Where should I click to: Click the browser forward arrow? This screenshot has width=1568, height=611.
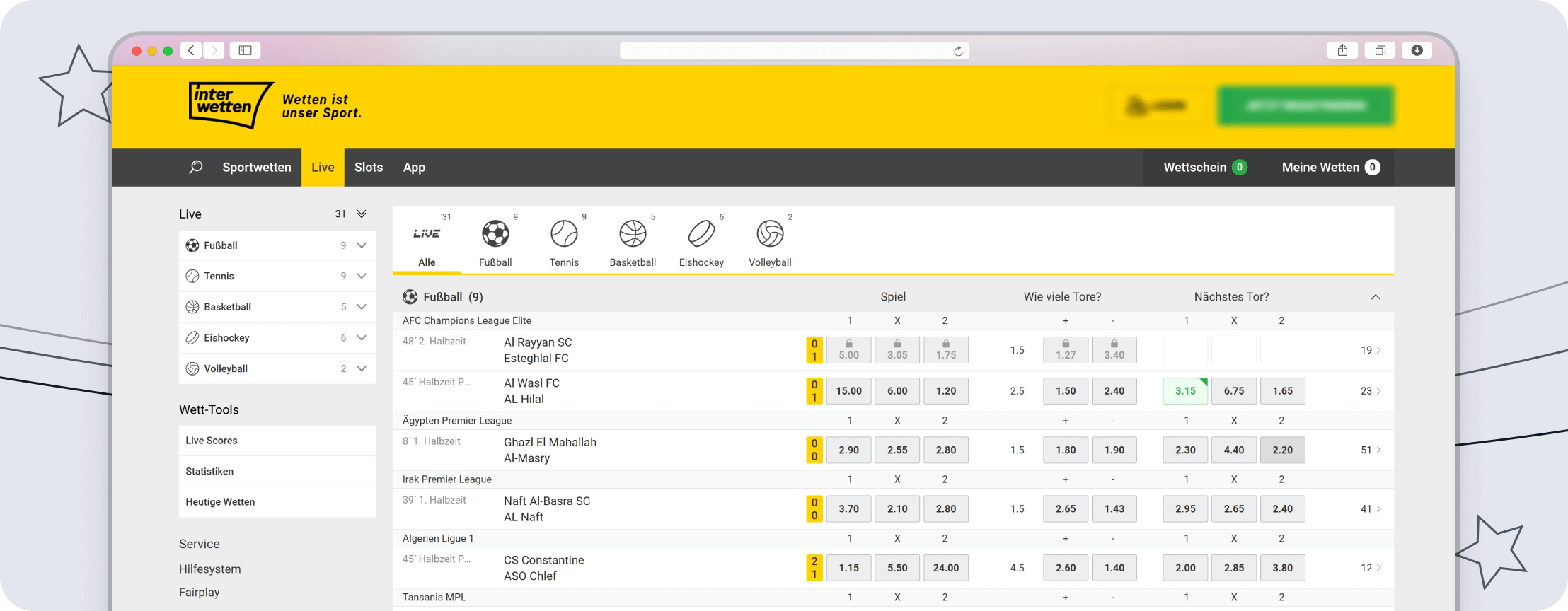click(x=214, y=50)
